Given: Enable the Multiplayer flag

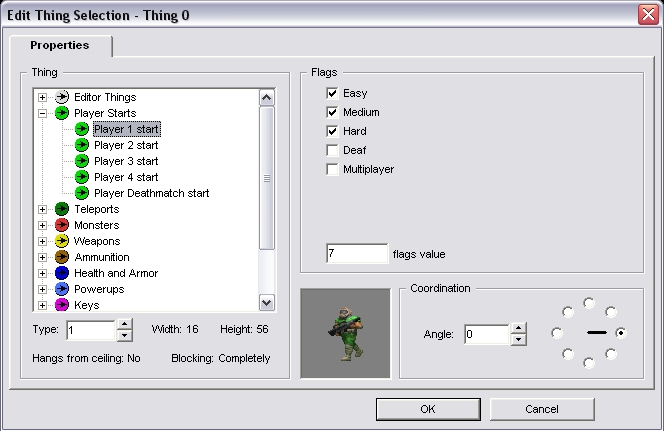Looking at the screenshot, I should point(332,169).
